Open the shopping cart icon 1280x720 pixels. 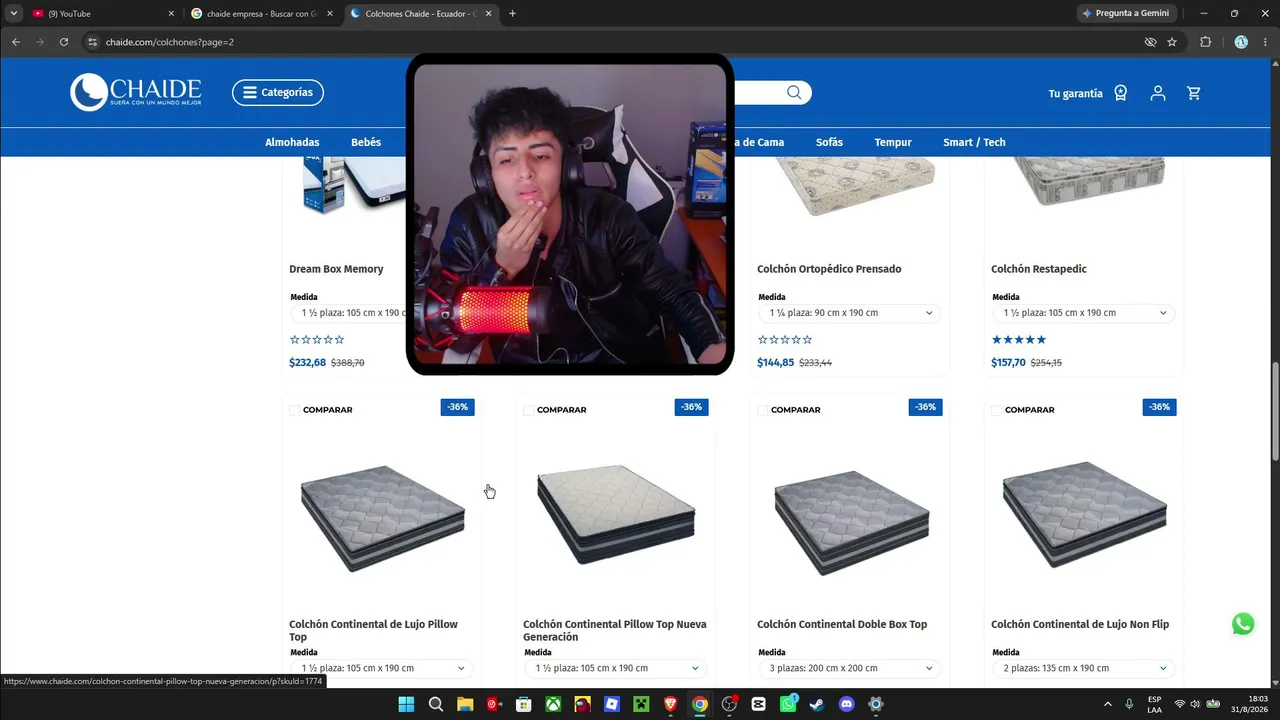1194,93
